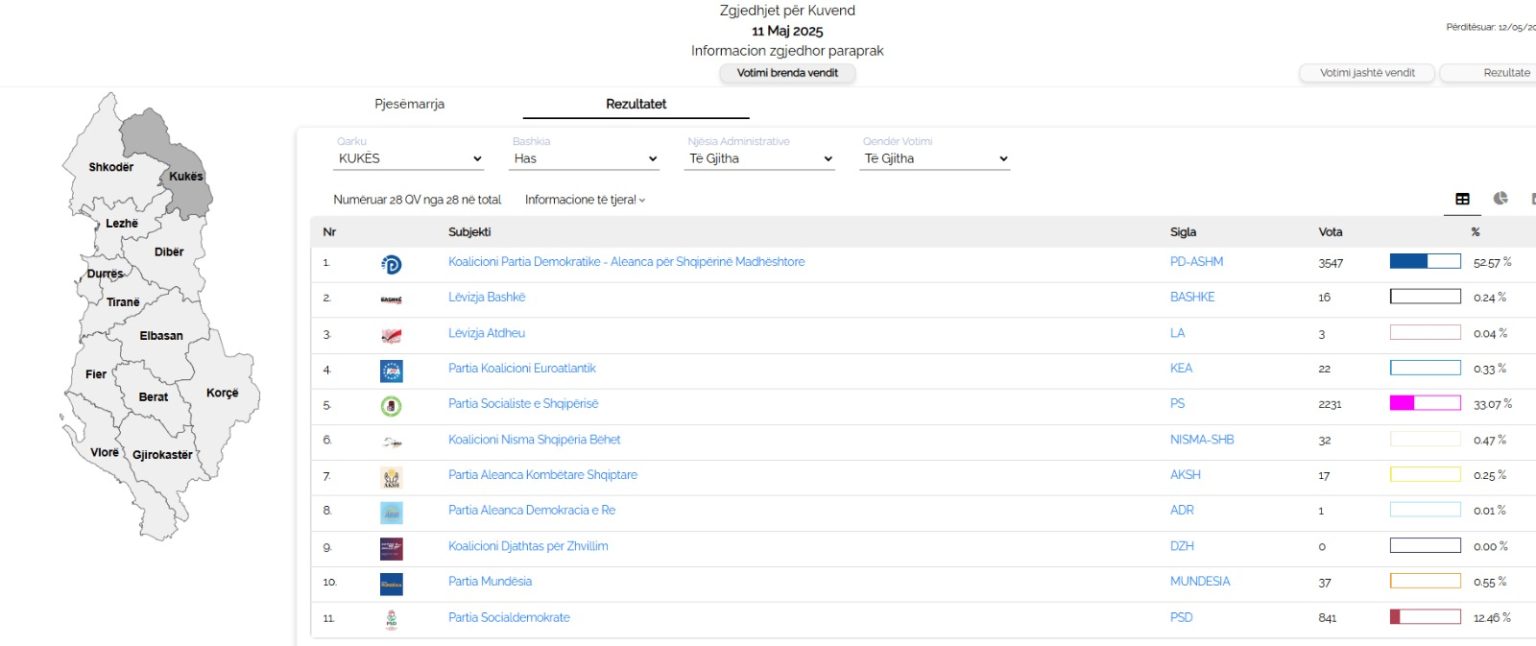Select Berat region on the map

coord(153,397)
